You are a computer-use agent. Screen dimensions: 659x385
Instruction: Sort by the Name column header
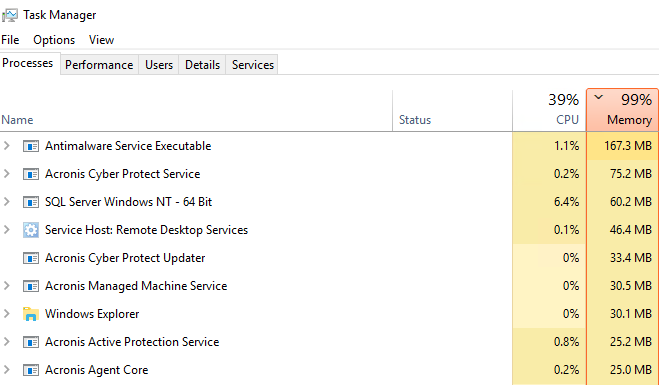coord(17,120)
